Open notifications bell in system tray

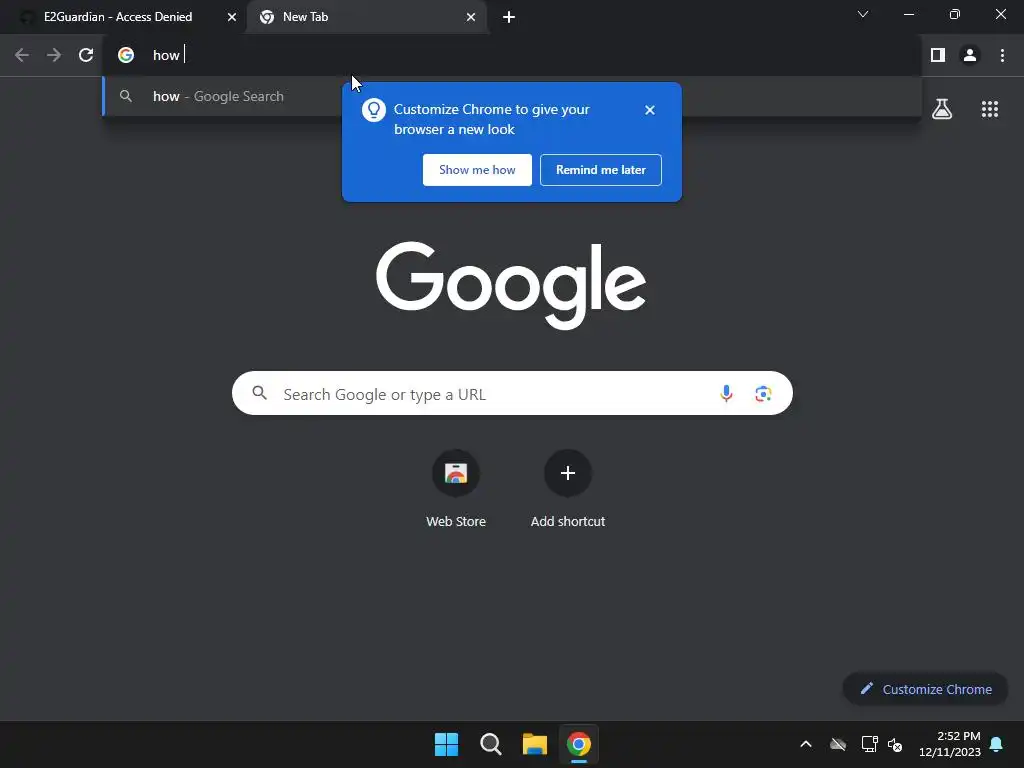point(996,744)
